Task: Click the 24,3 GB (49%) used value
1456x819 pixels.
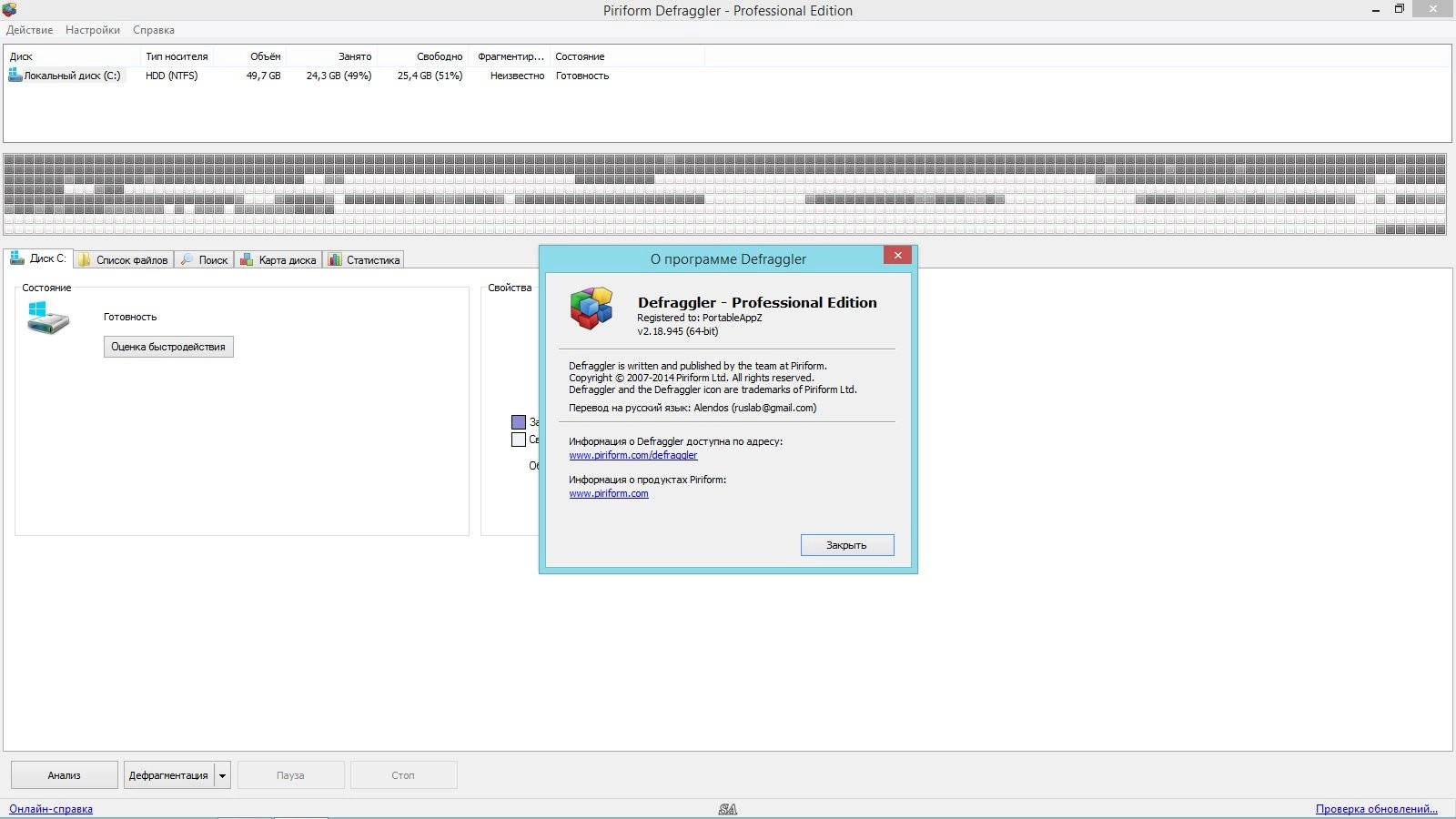Action: tap(339, 76)
